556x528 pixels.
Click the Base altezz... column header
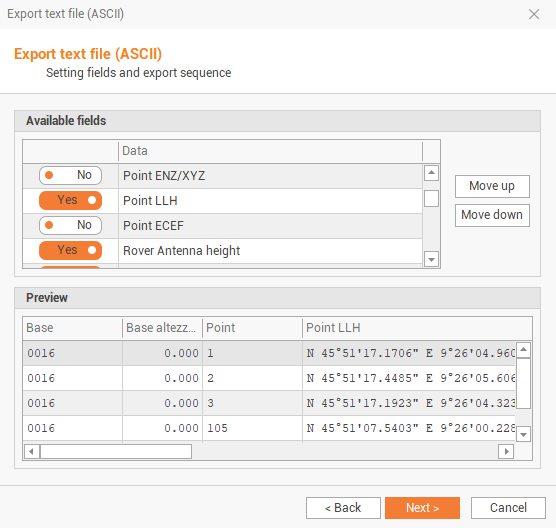(x=162, y=328)
